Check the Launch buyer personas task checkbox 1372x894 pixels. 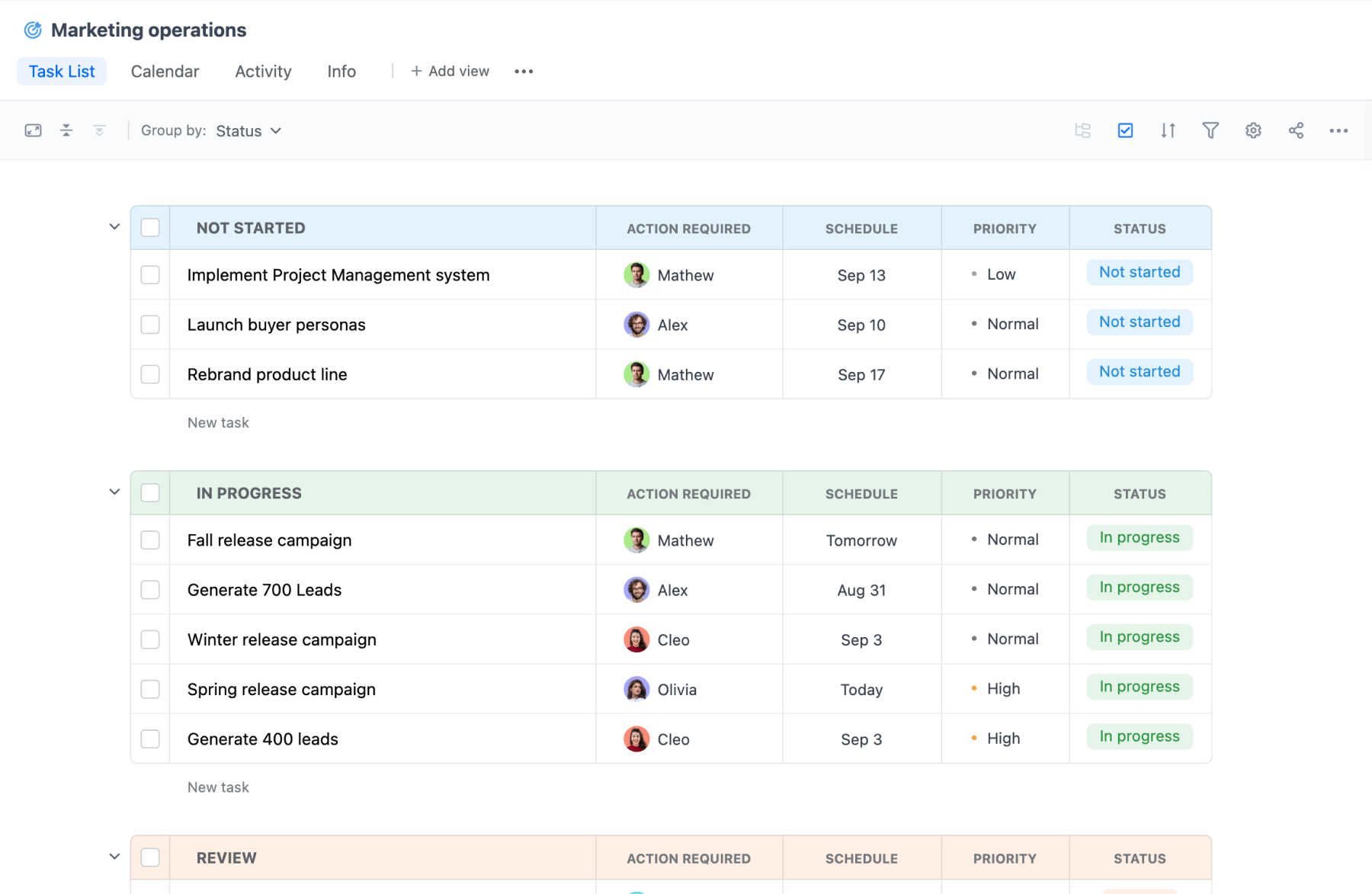tap(150, 325)
